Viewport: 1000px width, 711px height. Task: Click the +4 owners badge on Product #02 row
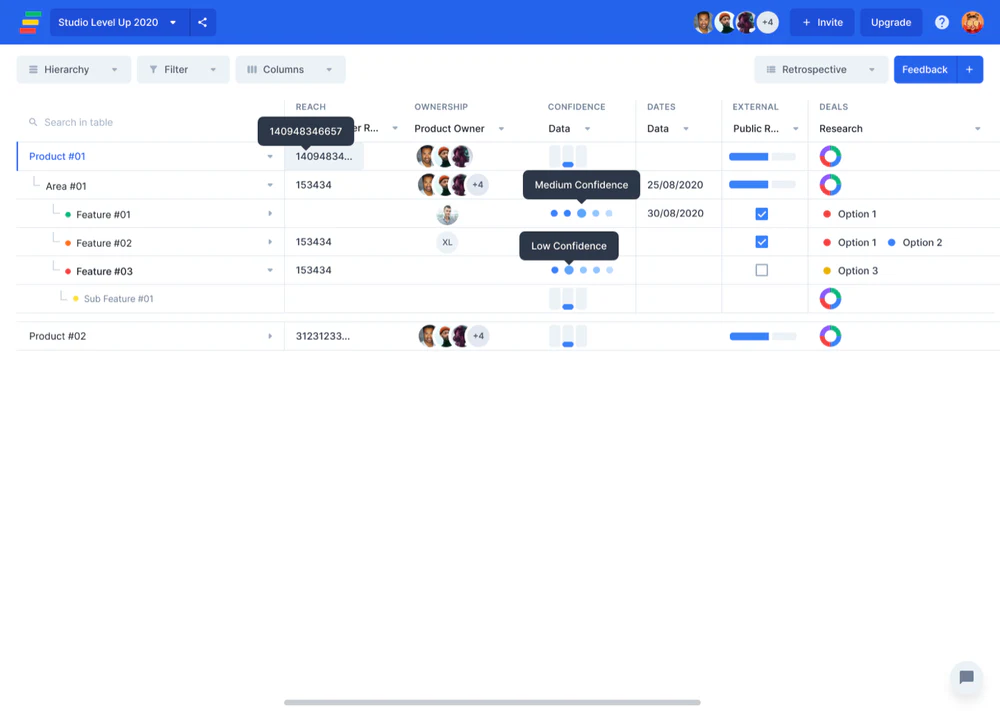pyautogui.click(x=478, y=336)
